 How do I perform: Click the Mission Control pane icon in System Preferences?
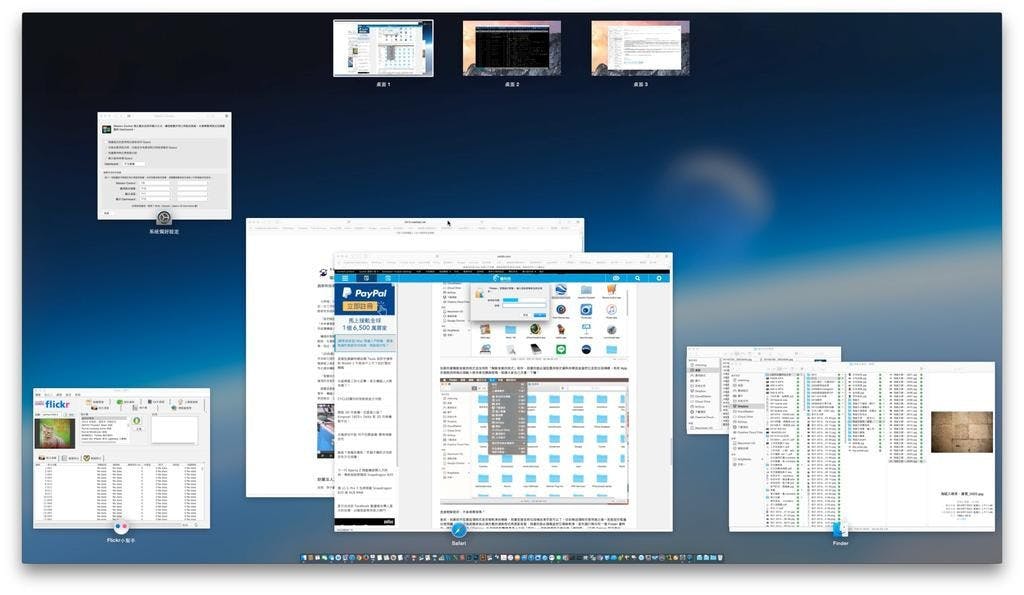pyautogui.click(x=106, y=129)
